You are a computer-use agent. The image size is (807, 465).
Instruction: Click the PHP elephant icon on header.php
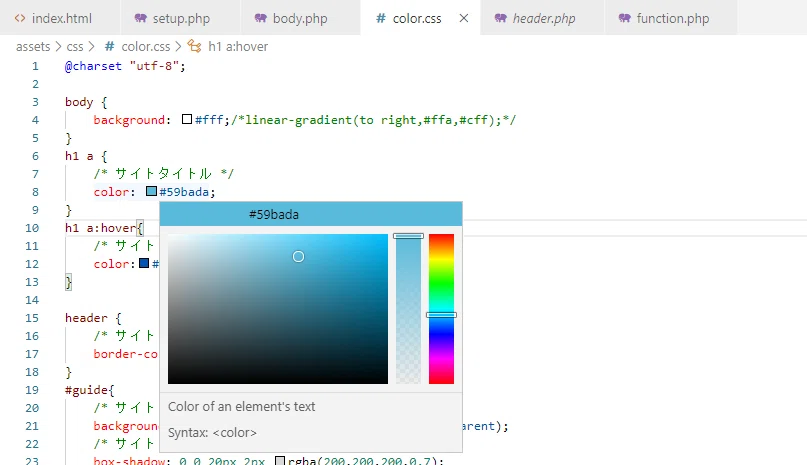[500, 18]
